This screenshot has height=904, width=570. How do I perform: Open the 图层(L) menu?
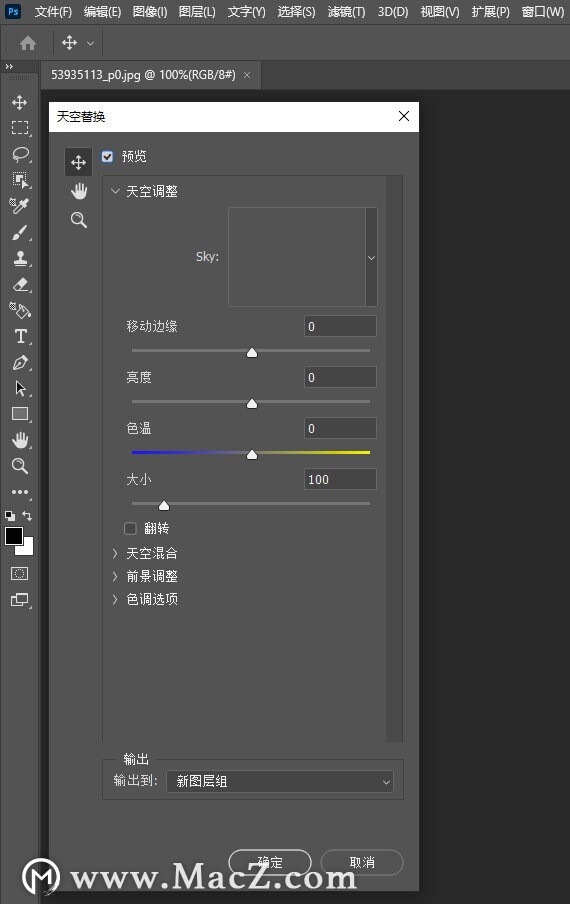coord(197,12)
